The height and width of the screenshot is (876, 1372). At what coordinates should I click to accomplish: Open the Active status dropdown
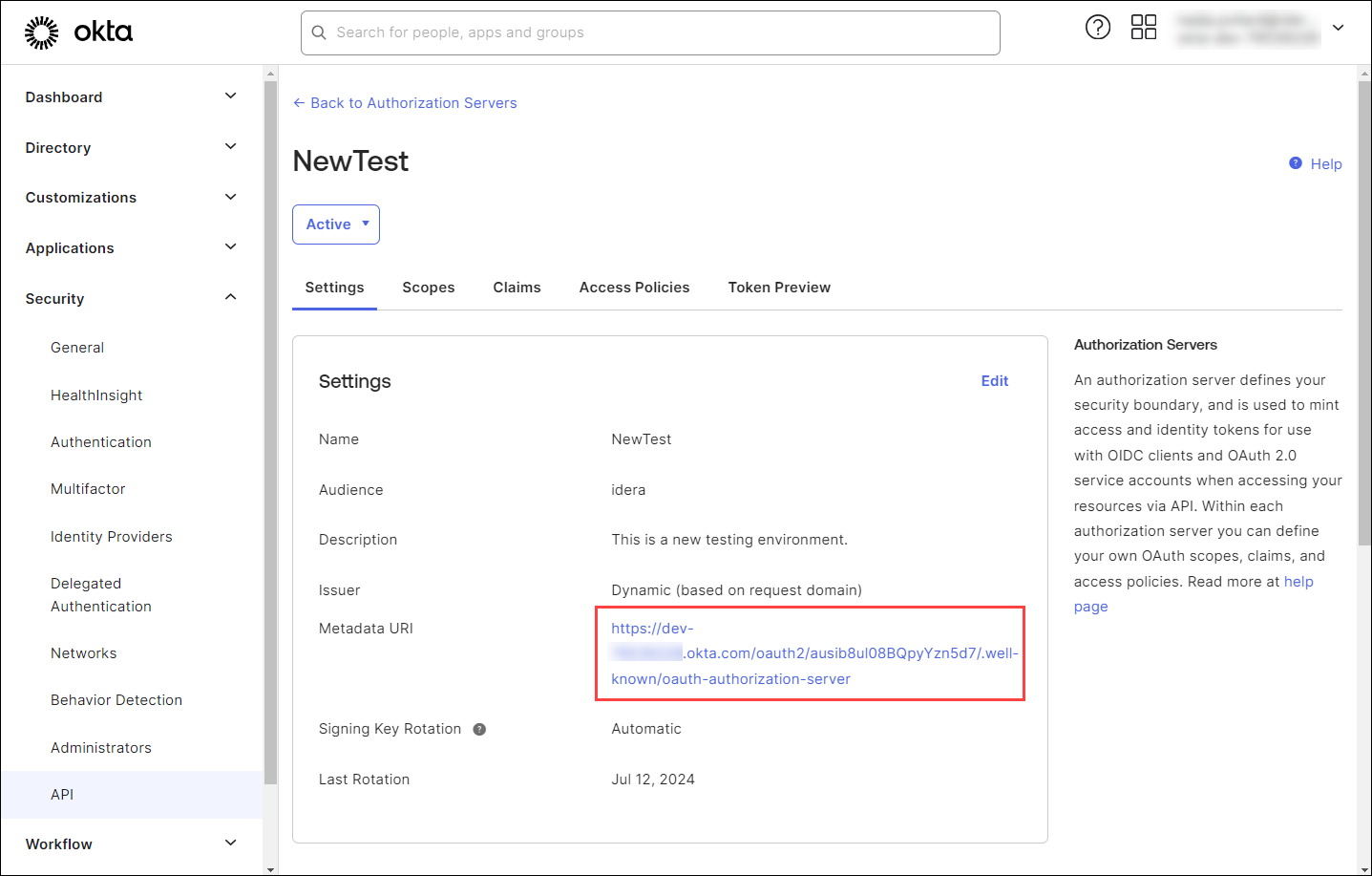click(336, 224)
